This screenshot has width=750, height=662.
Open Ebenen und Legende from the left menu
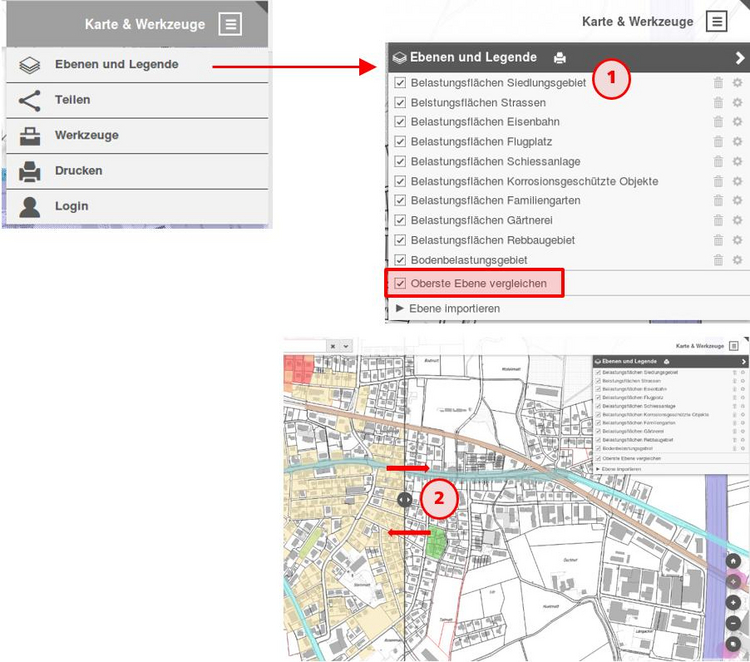click(137, 65)
